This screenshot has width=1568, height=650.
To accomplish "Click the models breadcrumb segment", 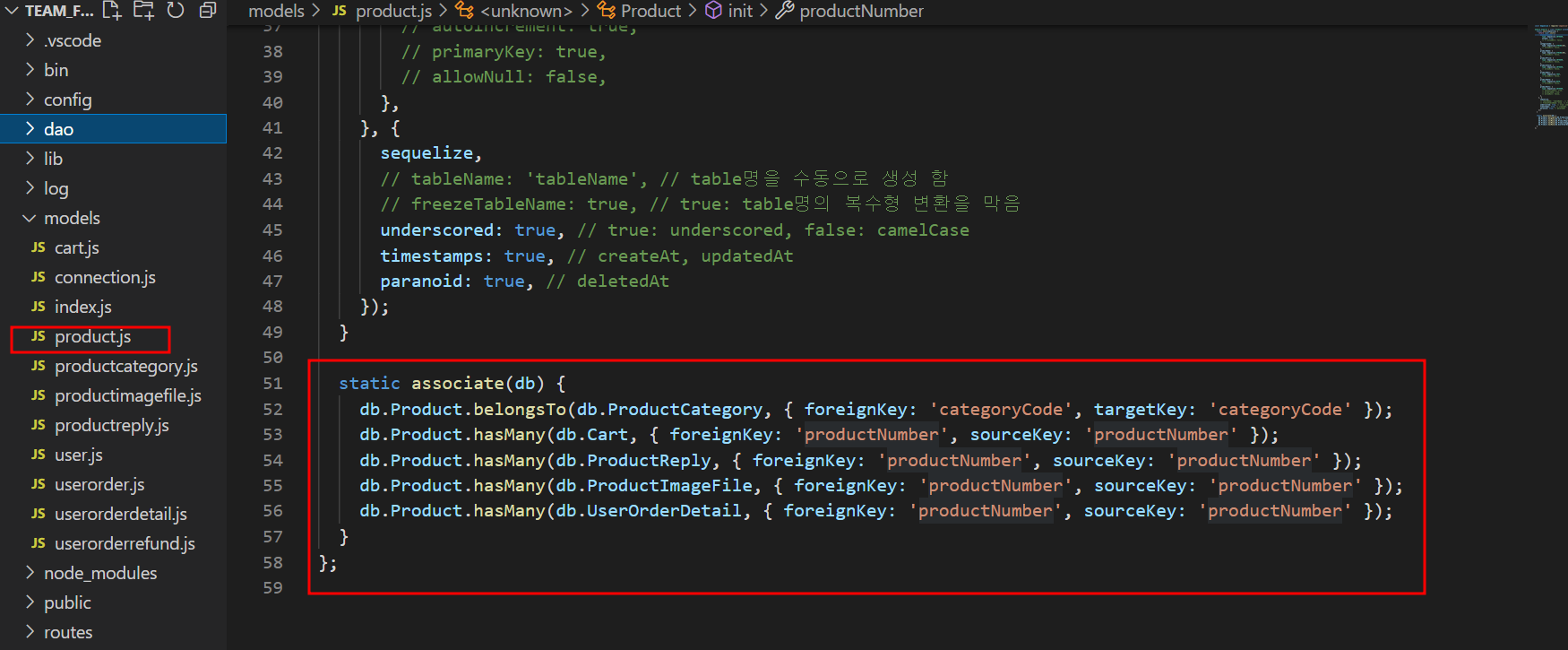I will click(x=276, y=11).
